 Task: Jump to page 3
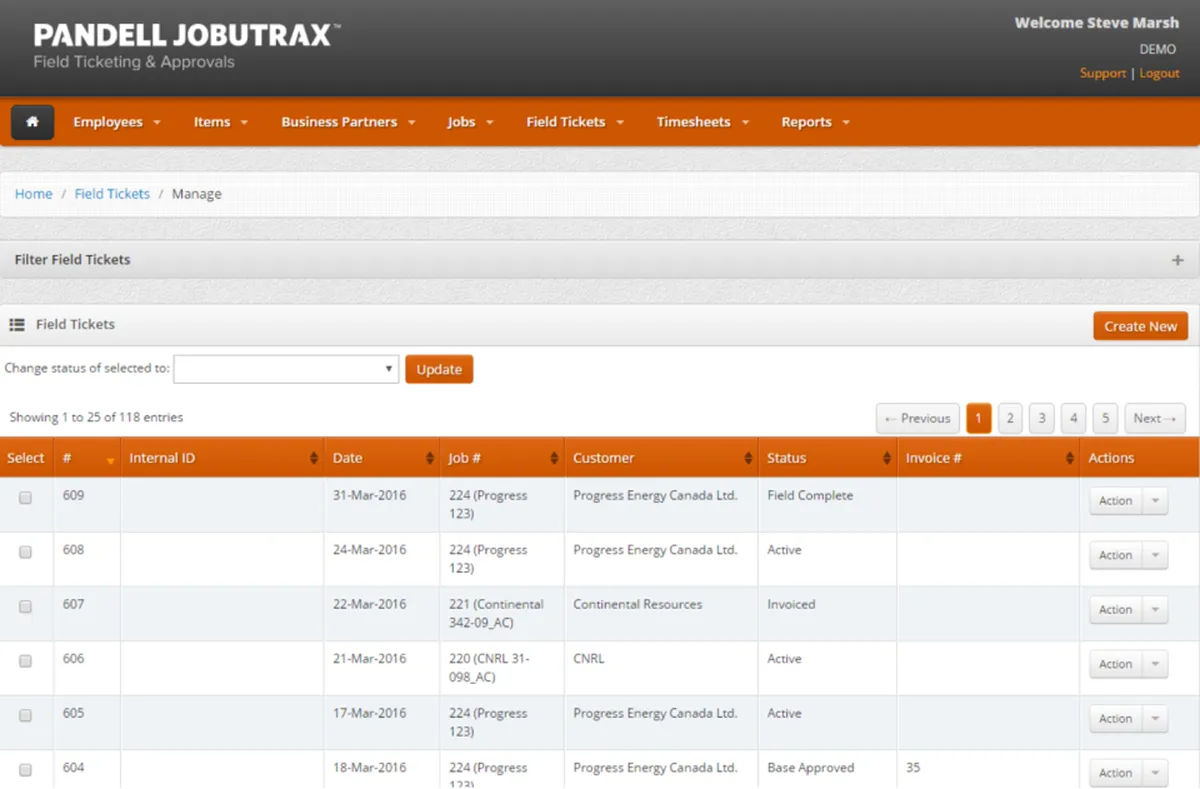(x=1042, y=418)
